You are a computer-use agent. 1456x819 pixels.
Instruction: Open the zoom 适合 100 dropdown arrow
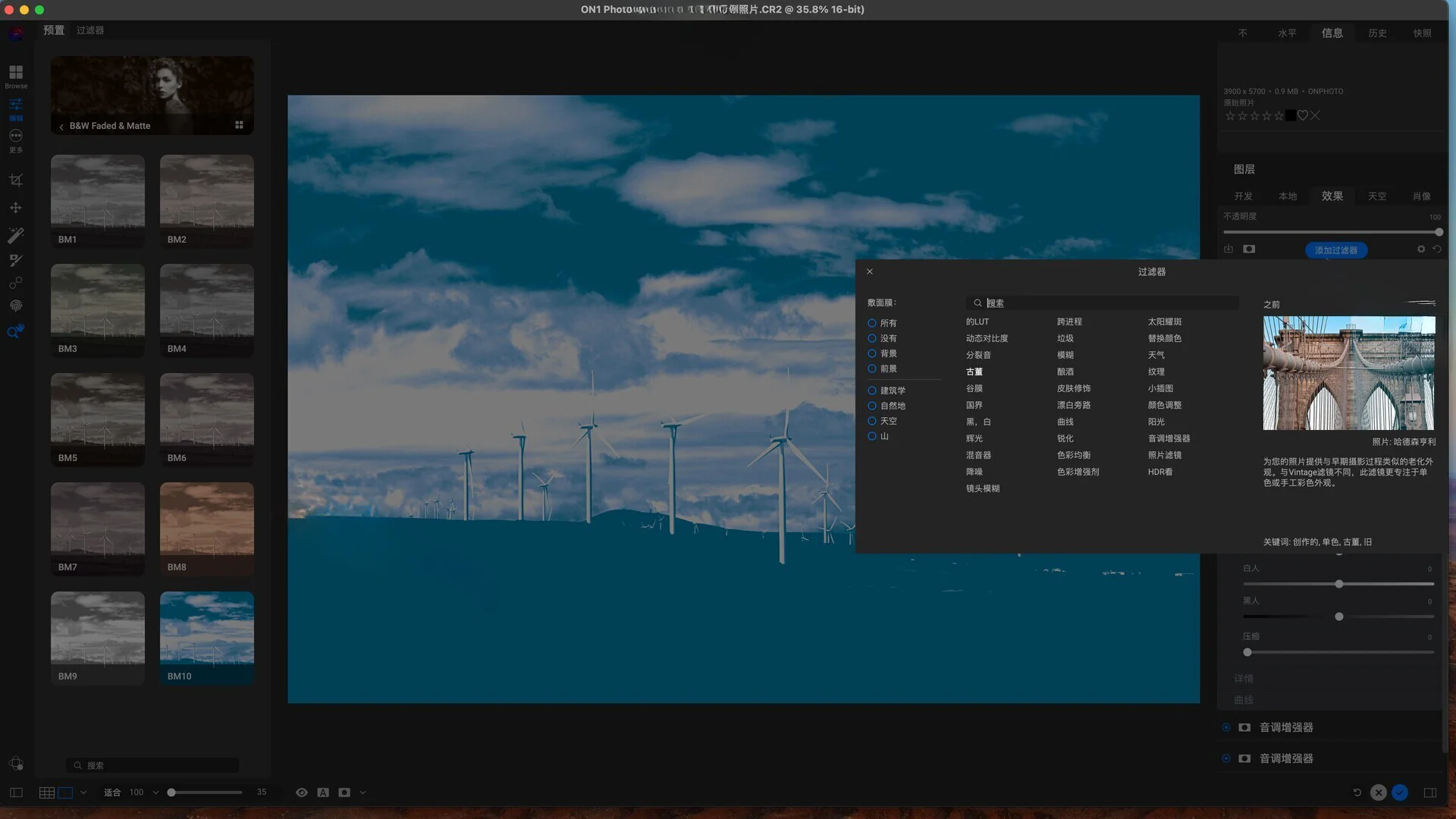[155, 792]
